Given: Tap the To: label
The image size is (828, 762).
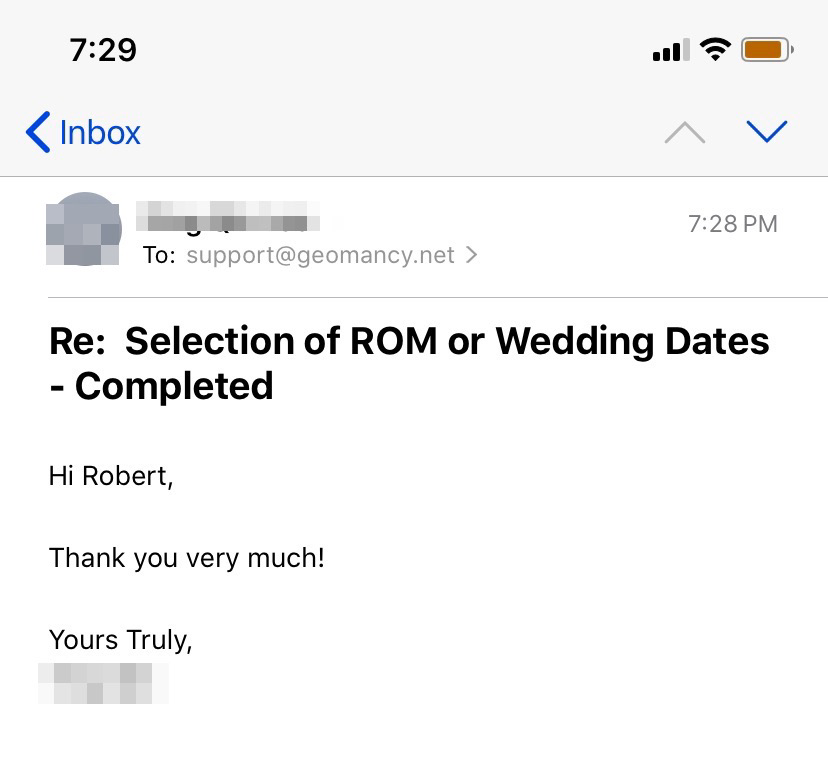Looking at the screenshot, I should (159, 255).
